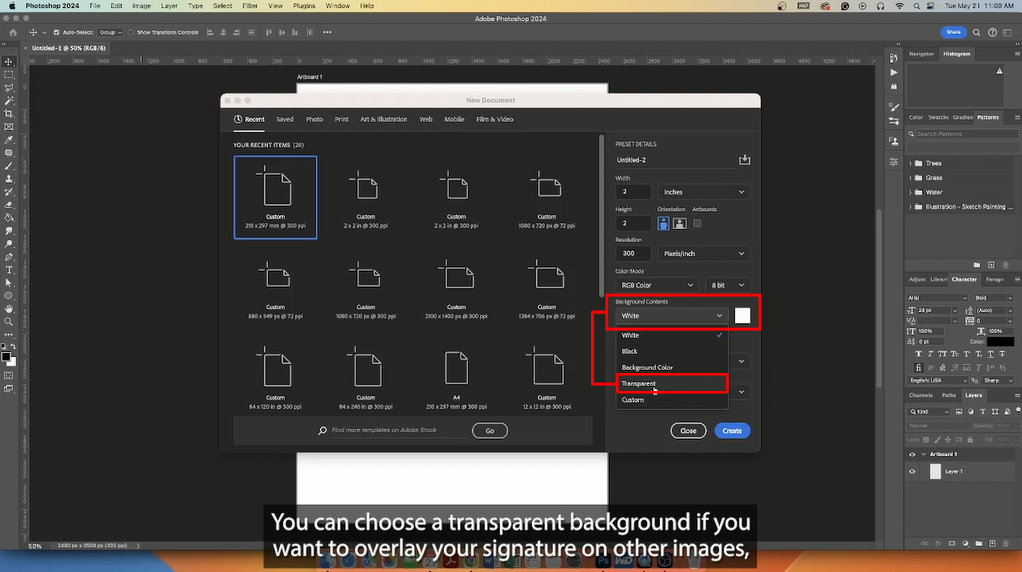Viewport: 1022px width, 572px height.
Task: Click the Create button
Action: [x=732, y=431]
